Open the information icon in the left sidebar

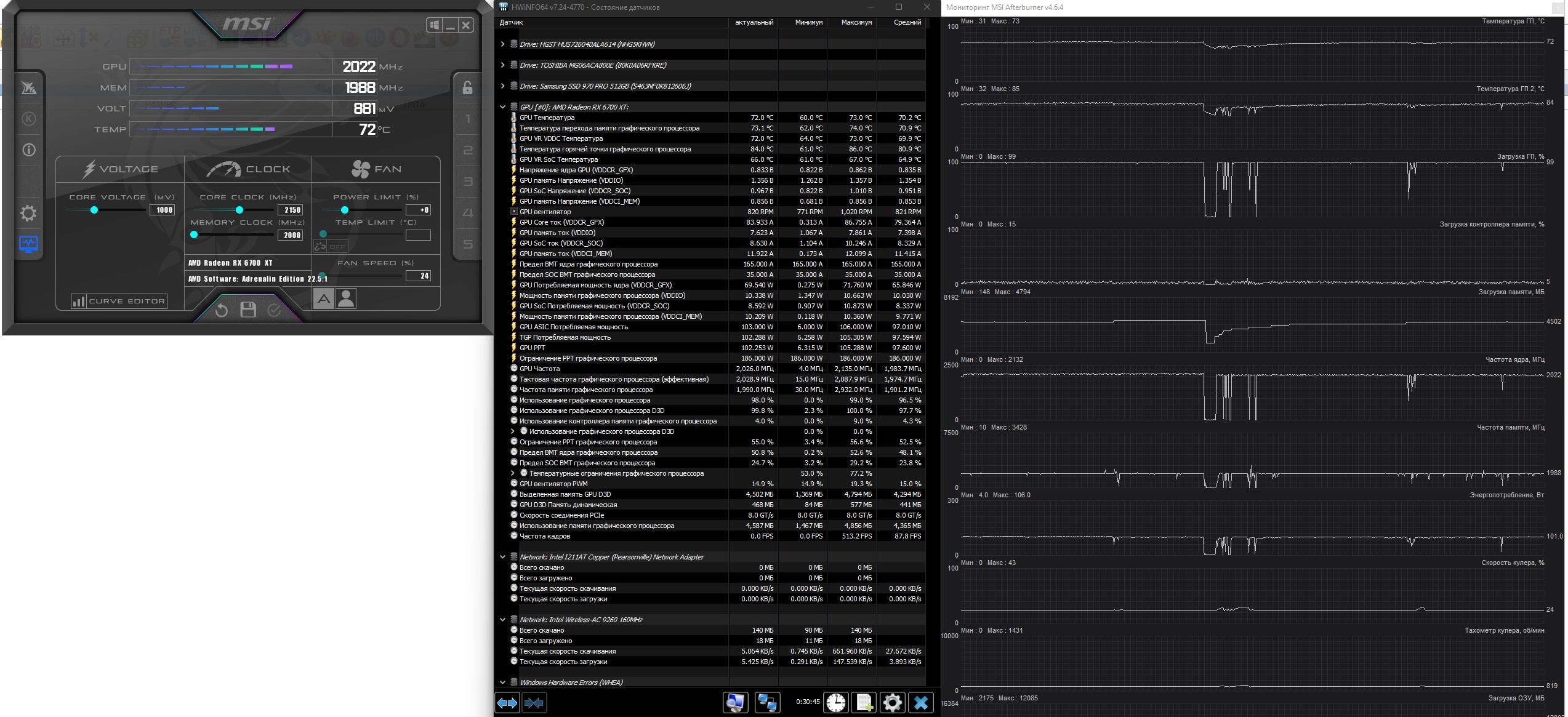(28, 150)
